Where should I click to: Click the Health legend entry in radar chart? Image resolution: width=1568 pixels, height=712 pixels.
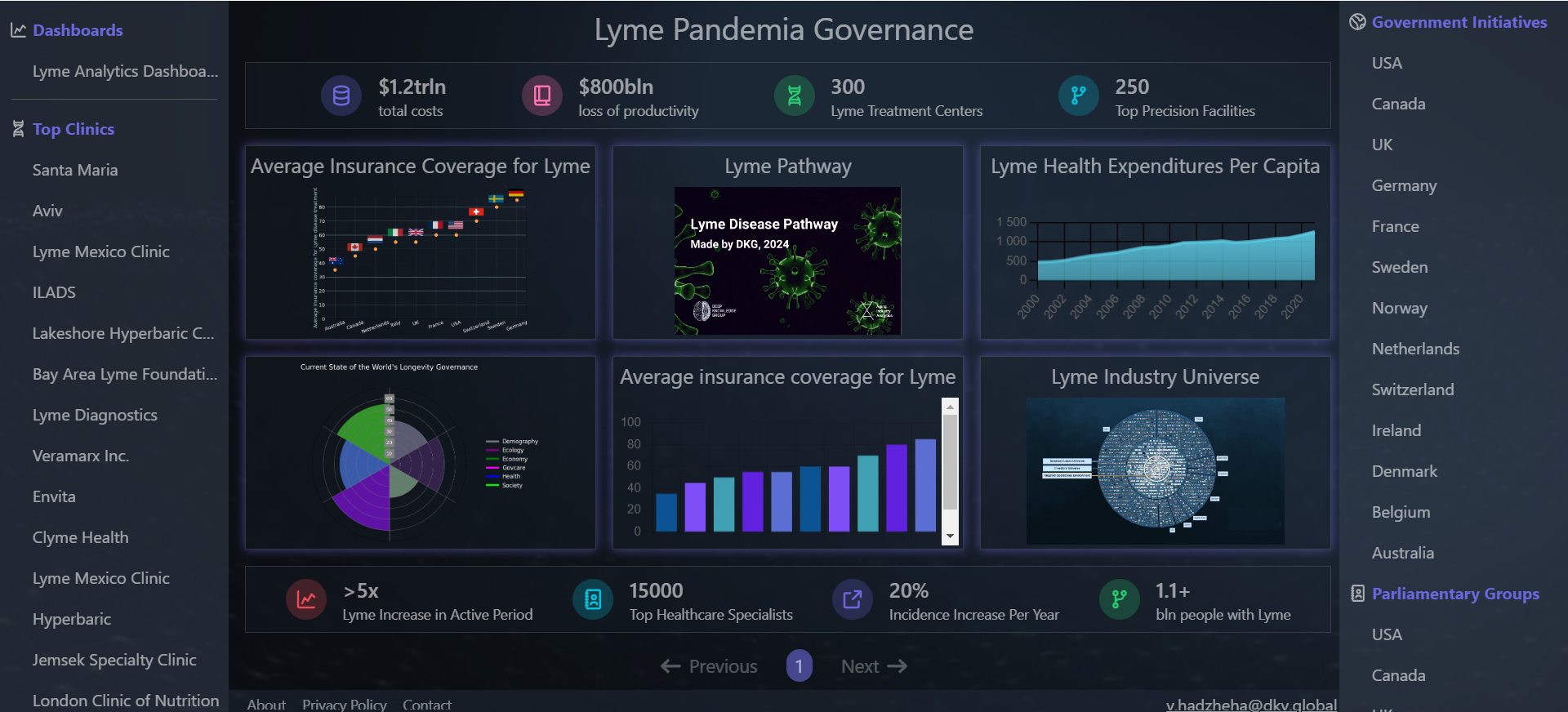(x=510, y=476)
